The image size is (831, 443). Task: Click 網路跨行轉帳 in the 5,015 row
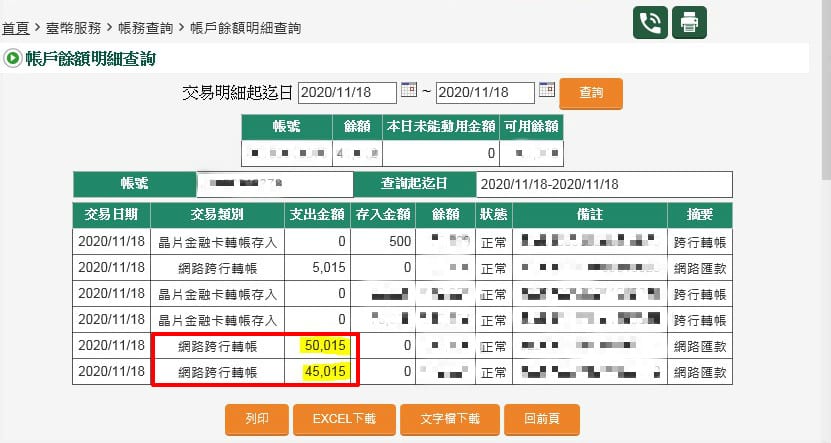click(x=217, y=268)
